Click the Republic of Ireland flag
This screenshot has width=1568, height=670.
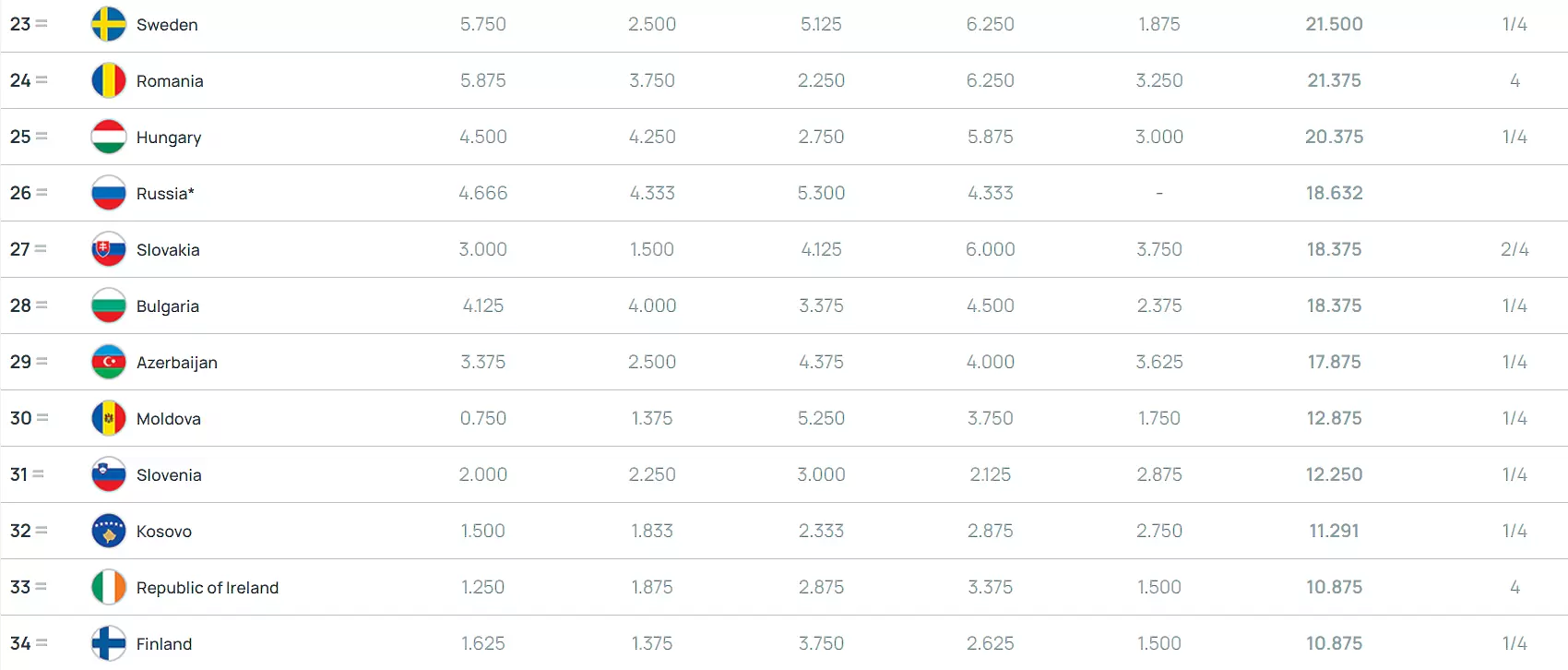point(109,587)
